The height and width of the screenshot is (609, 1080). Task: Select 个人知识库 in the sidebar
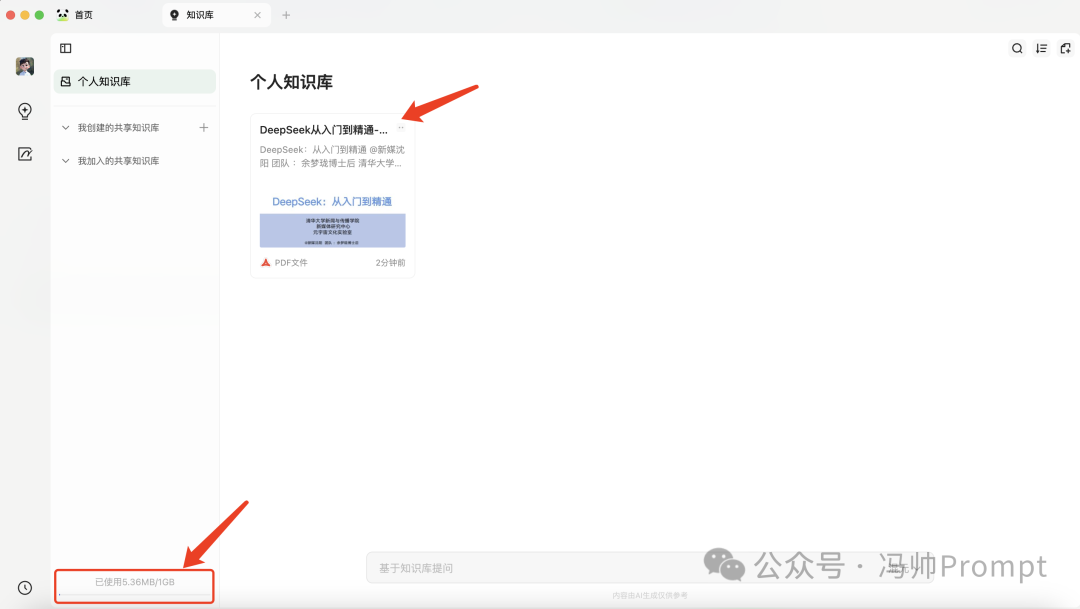135,81
